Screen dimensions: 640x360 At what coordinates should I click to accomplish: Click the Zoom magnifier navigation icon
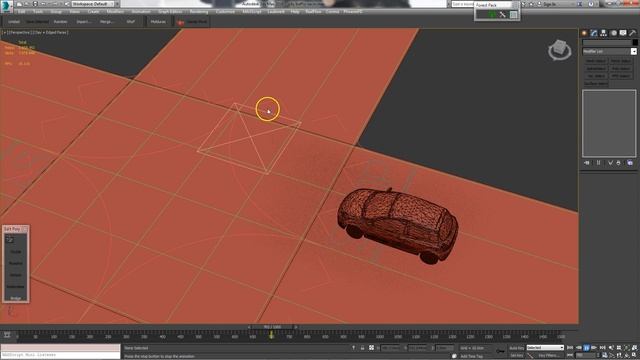tap(611, 348)
